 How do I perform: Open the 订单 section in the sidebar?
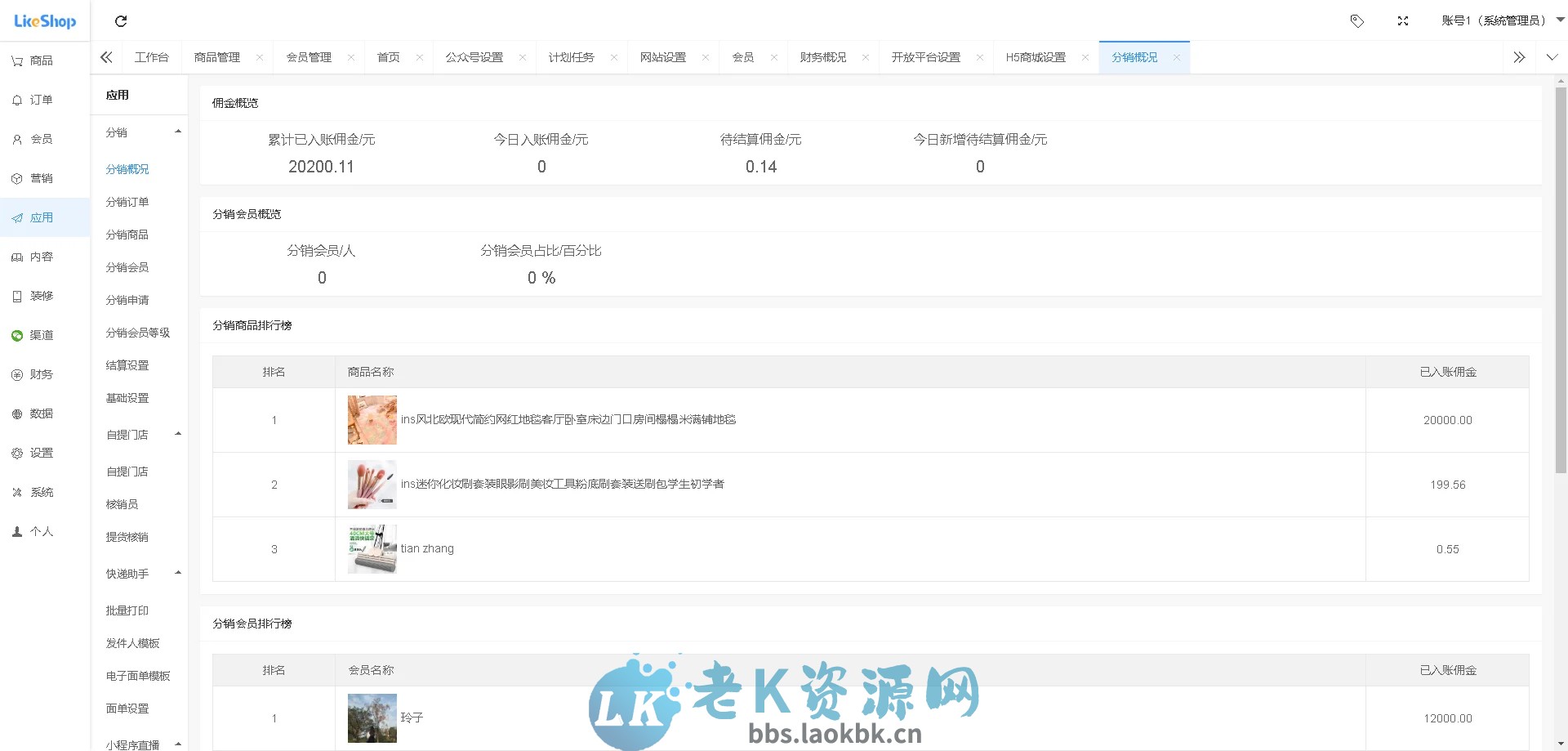[x=33, y=99]
